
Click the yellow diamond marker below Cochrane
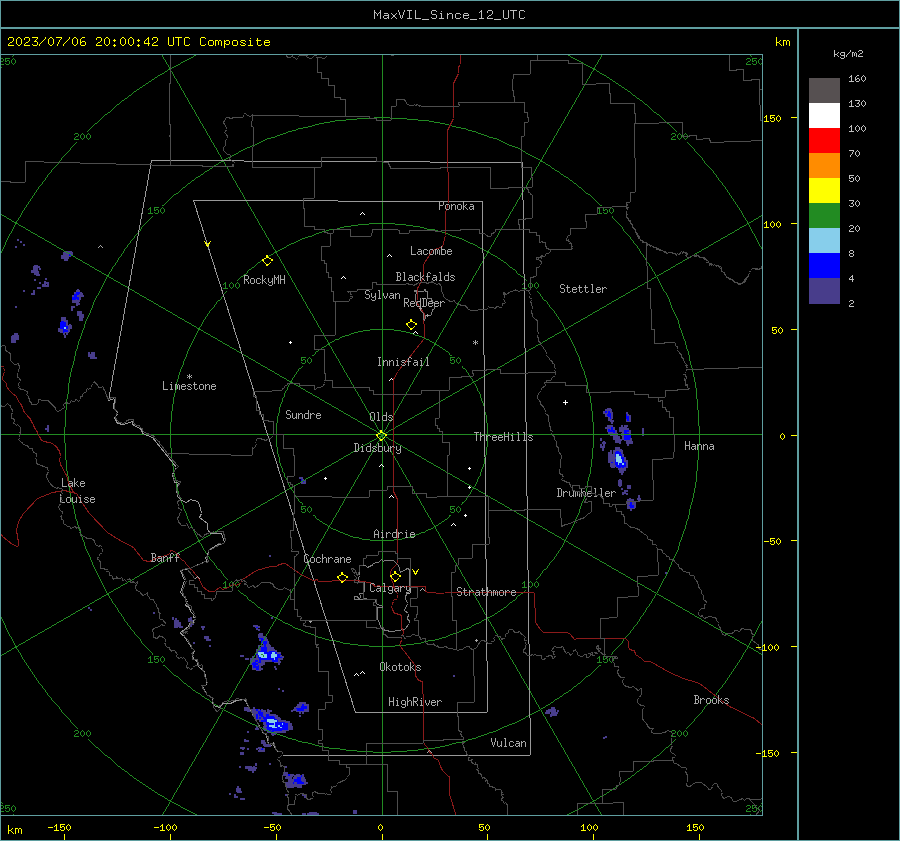tap(342, 578)
